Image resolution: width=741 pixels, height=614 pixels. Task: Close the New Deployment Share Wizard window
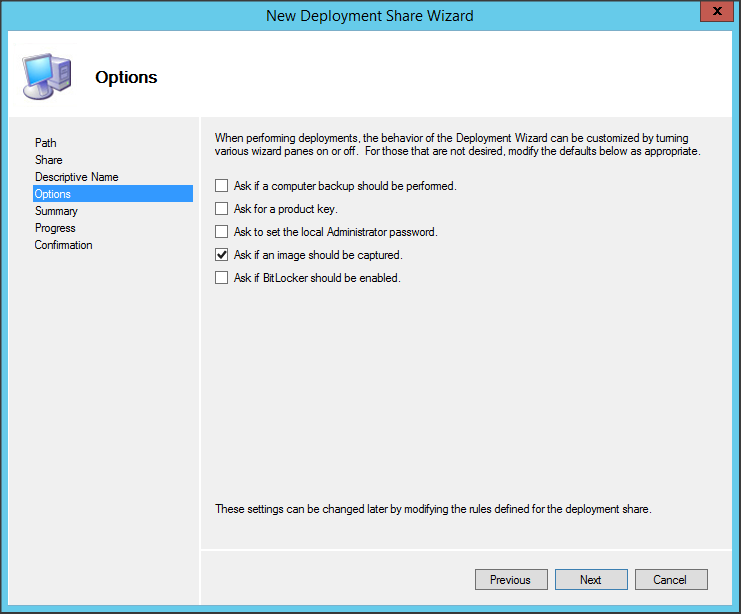tap(711, 14)
